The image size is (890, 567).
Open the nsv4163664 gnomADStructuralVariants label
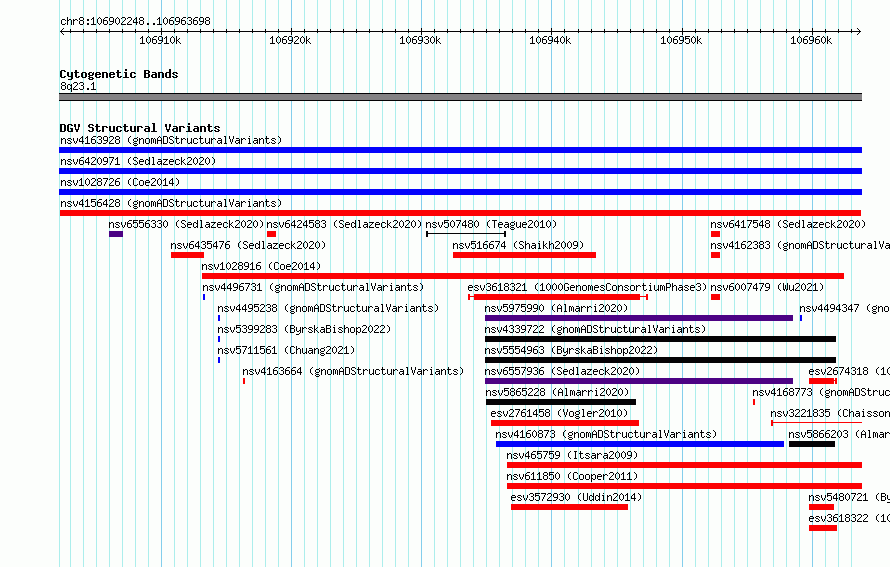[x=353, y=371]
